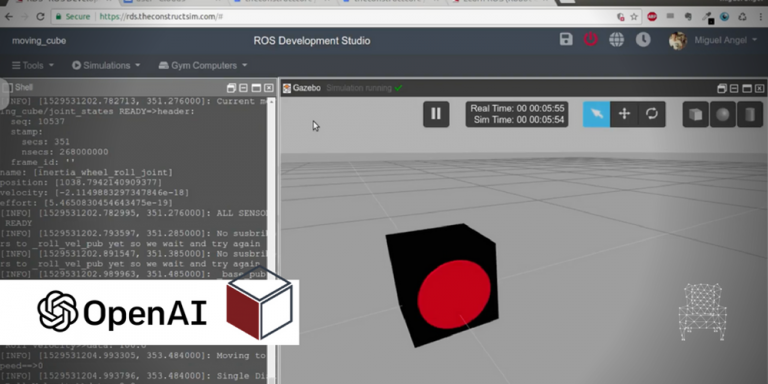
Task: Insert a box shape into the scene
Action: pyautogui.click(x=696, y=114)
